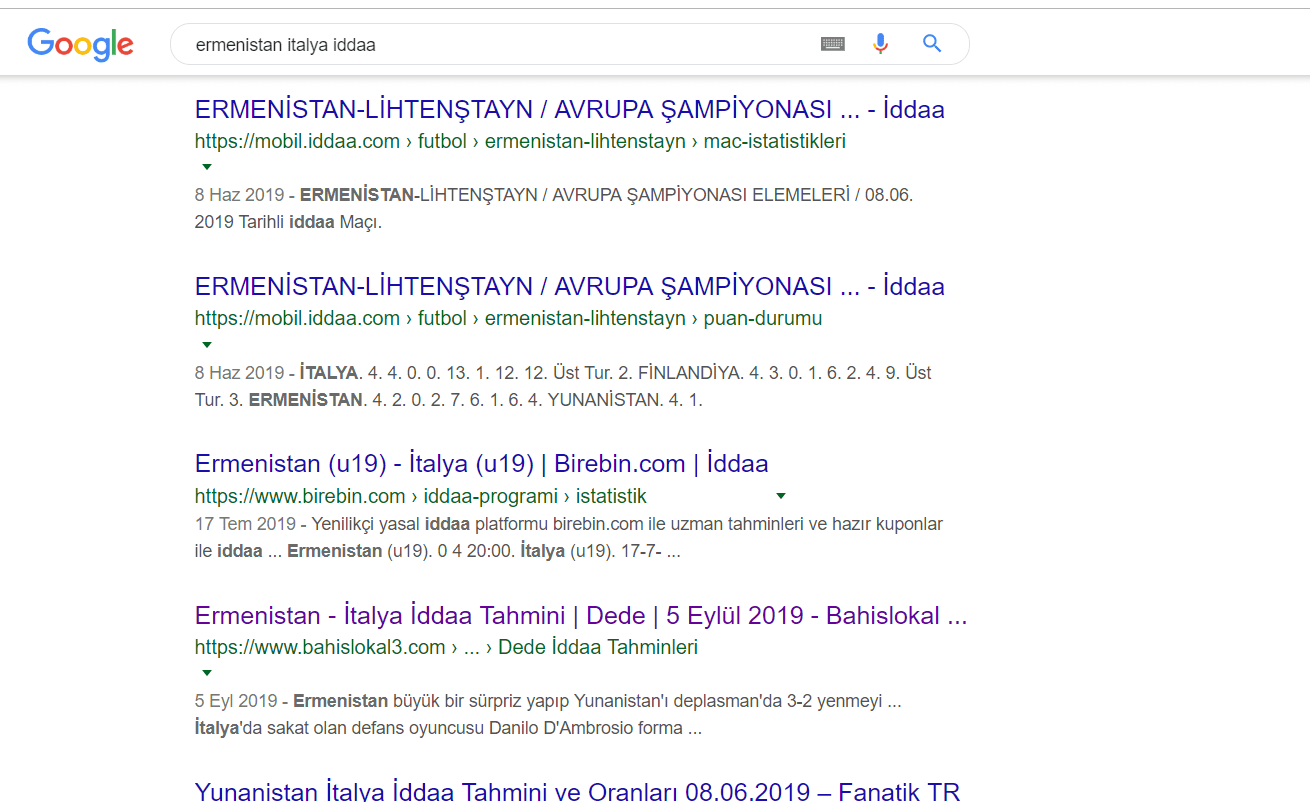Click snippet line 'ile iddaa ... Ermenistan (u19). 0 4 20:00'
This screenshot has width=1310, height=802.
click(437, 551)
